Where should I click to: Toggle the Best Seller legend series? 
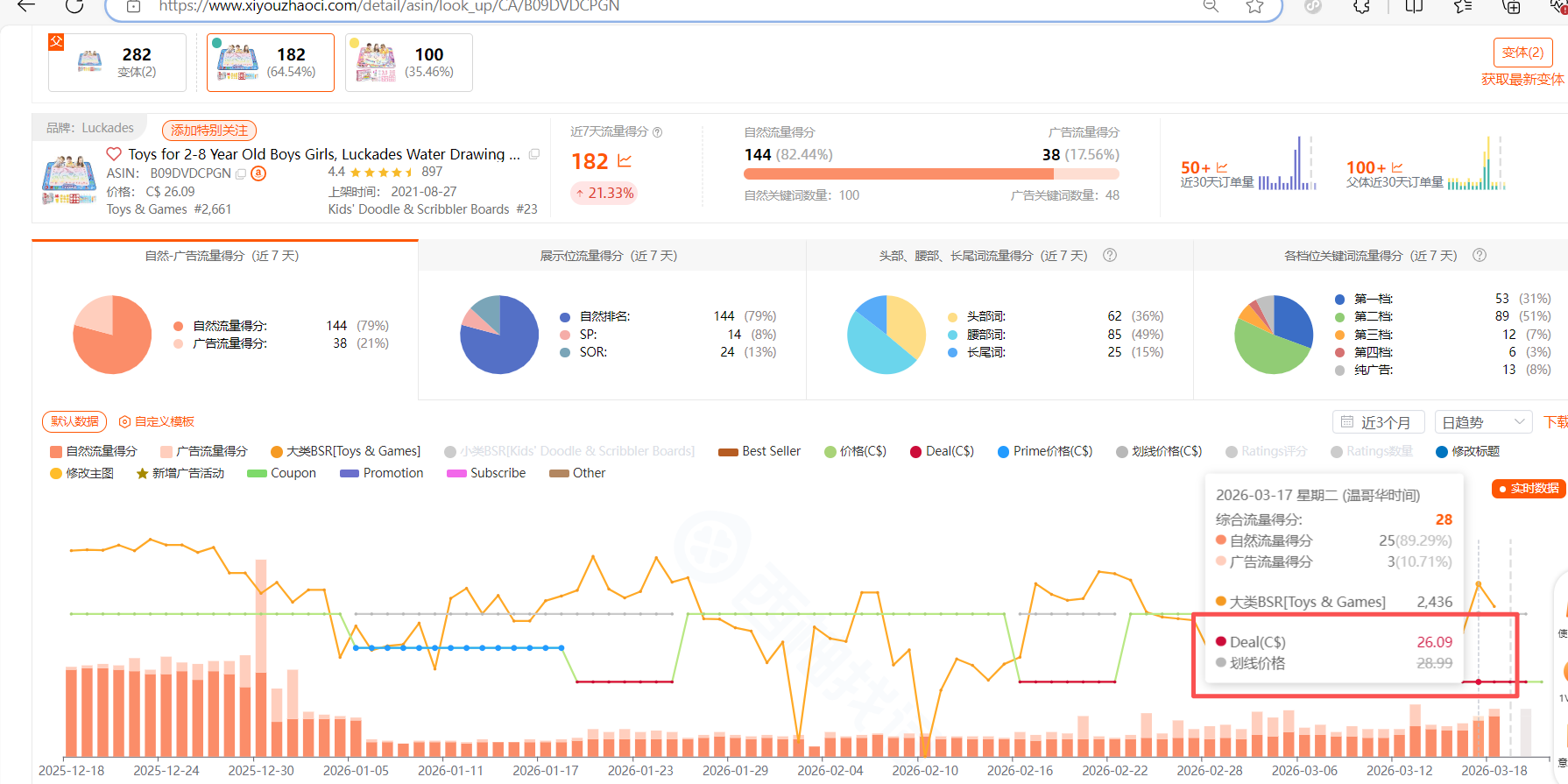759,451
